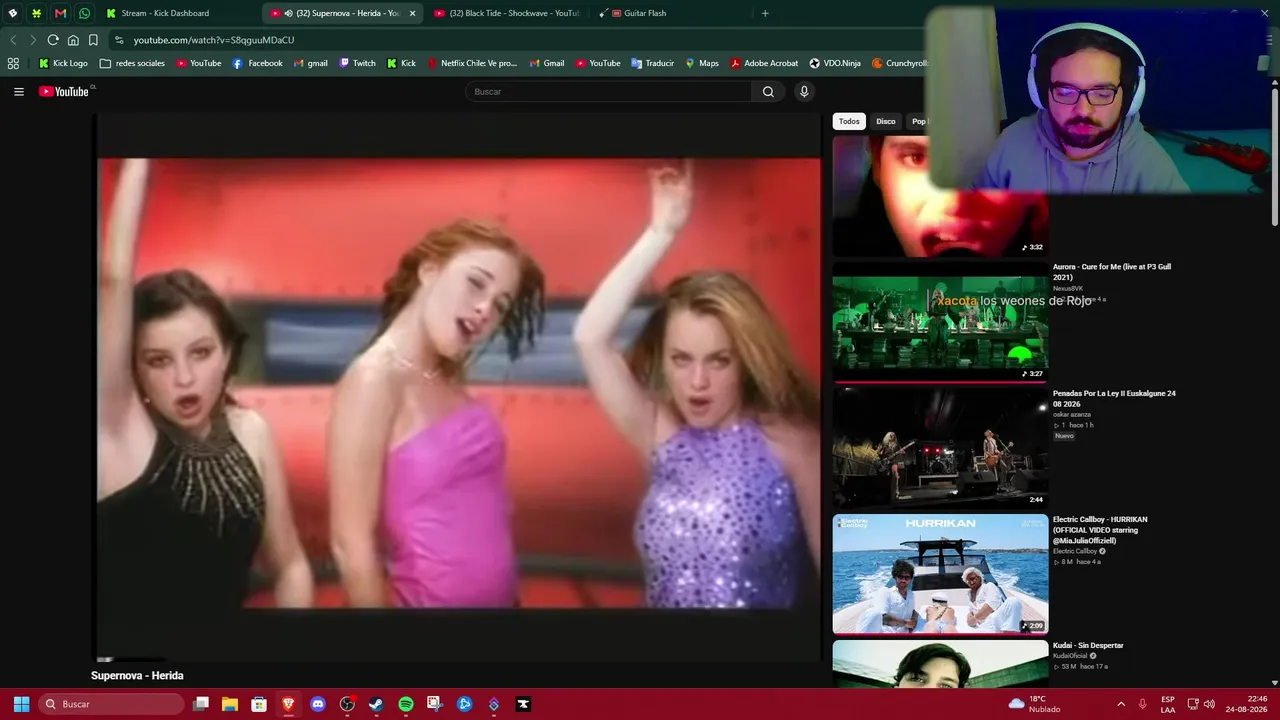Open Spotify from the taskbar
Image resolution: width=1280 pixels, height=720 pixels.
(x=405, y=704)
